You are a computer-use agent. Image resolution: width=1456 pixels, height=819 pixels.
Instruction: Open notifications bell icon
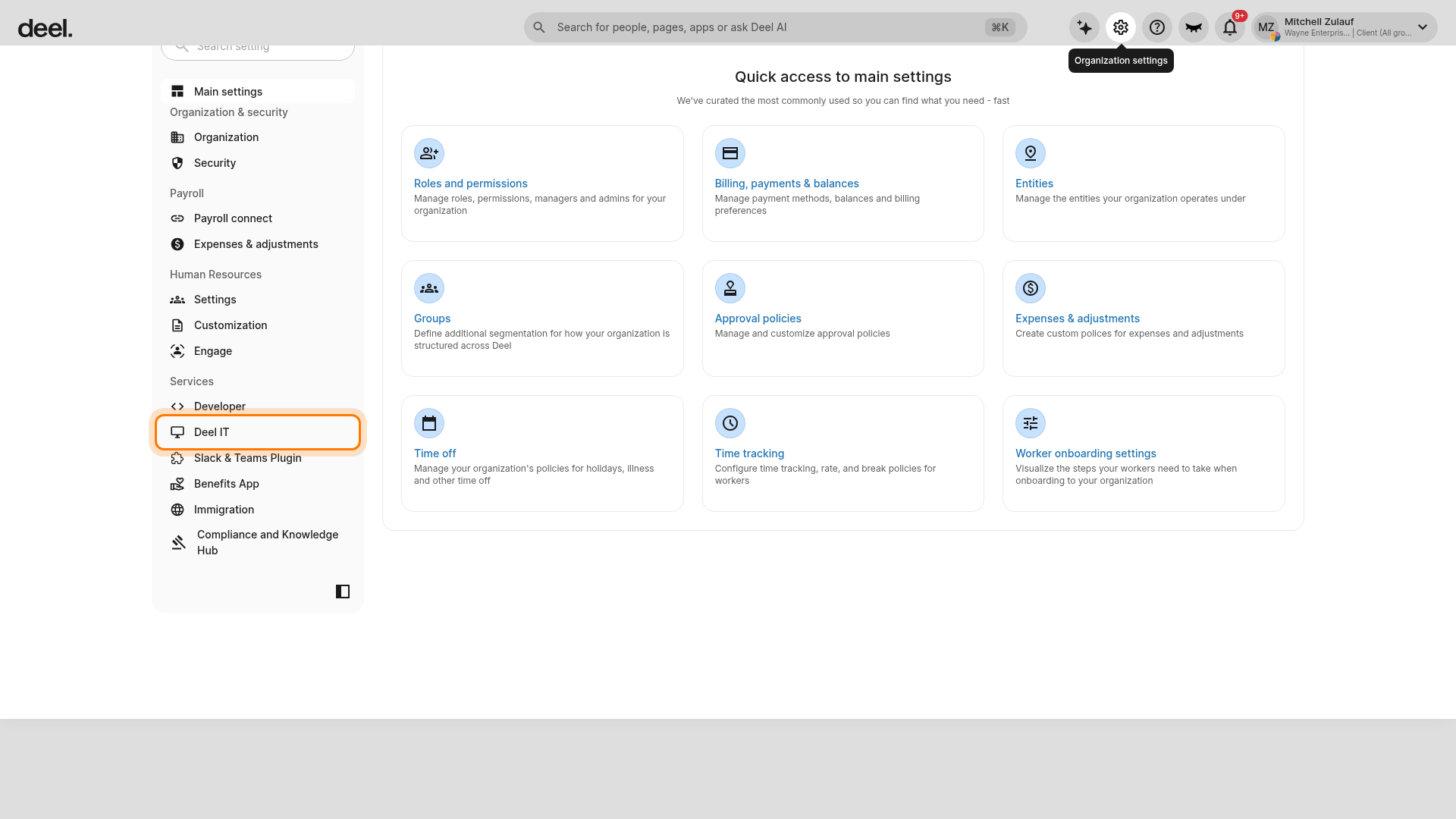pos(1230,27)
